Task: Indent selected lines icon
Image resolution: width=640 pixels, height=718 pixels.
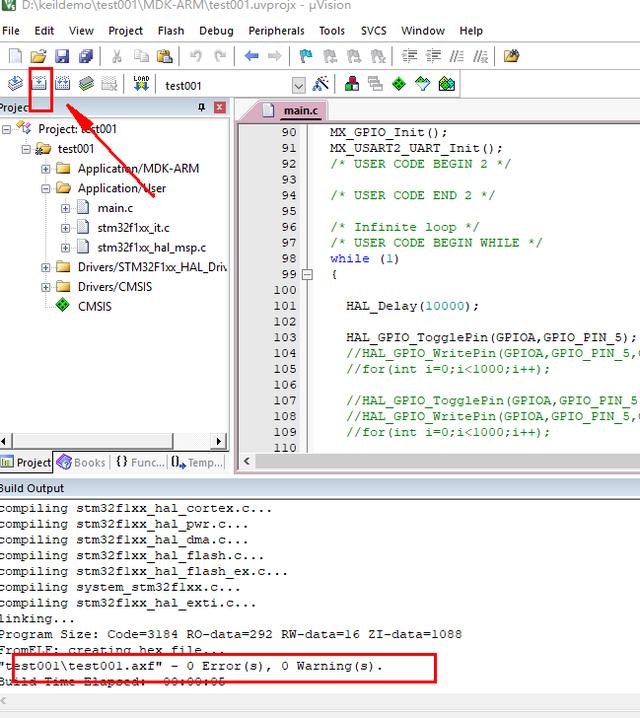Action: pos(409,56)
